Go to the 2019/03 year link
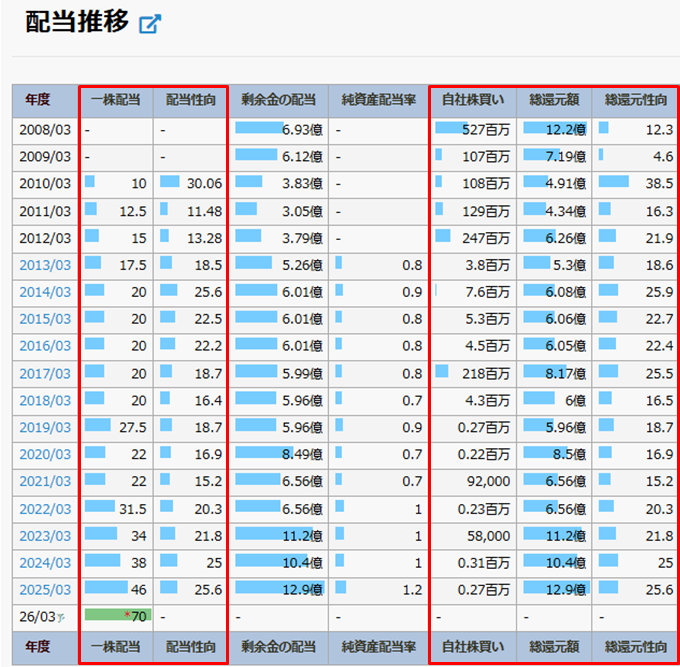 (x=47, y=427)
